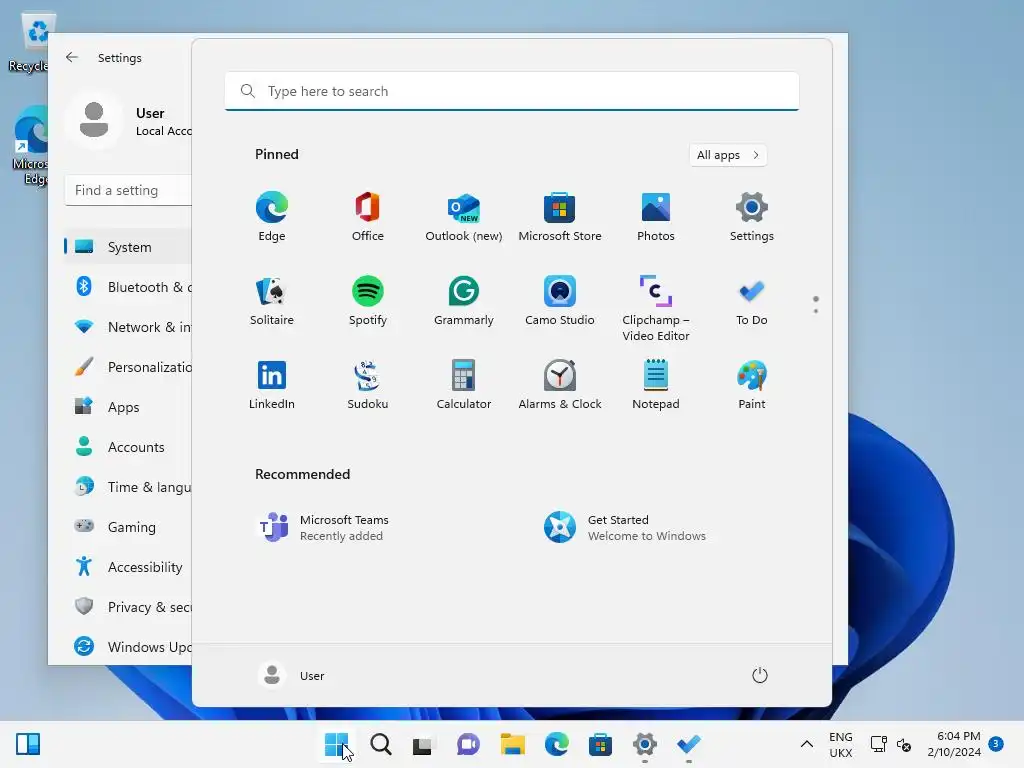Open File Explorer from taskbar

[x=513, y=744]
